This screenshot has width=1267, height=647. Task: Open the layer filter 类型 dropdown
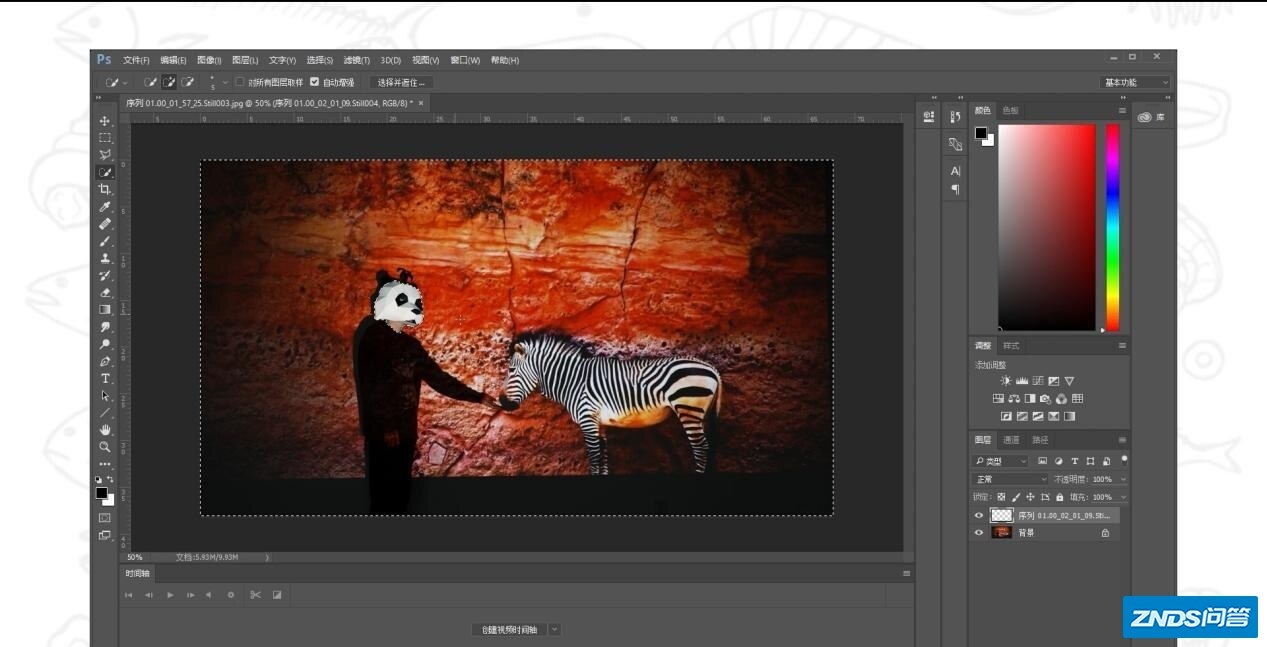(1001, 461)
